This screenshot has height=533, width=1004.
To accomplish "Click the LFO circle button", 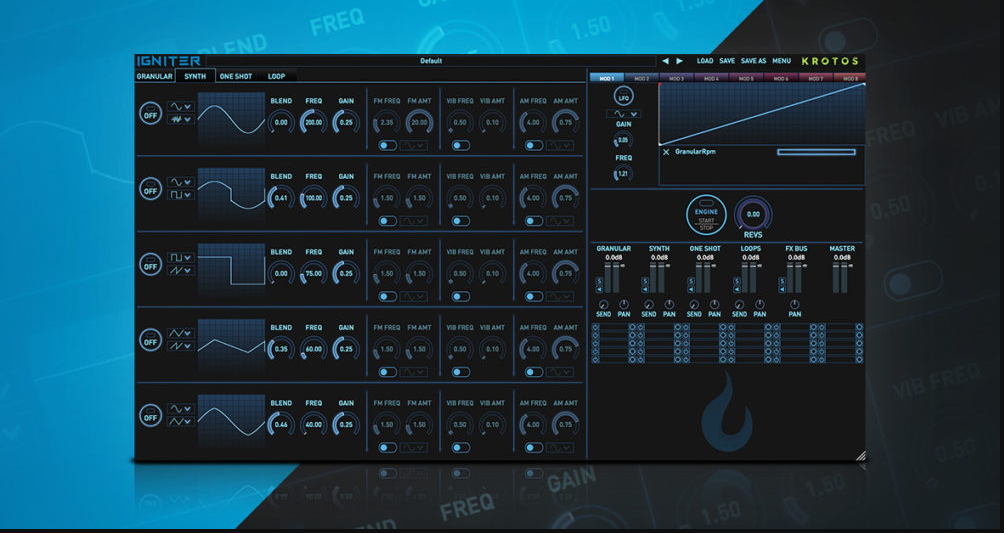I will click(x=624, y=98).
